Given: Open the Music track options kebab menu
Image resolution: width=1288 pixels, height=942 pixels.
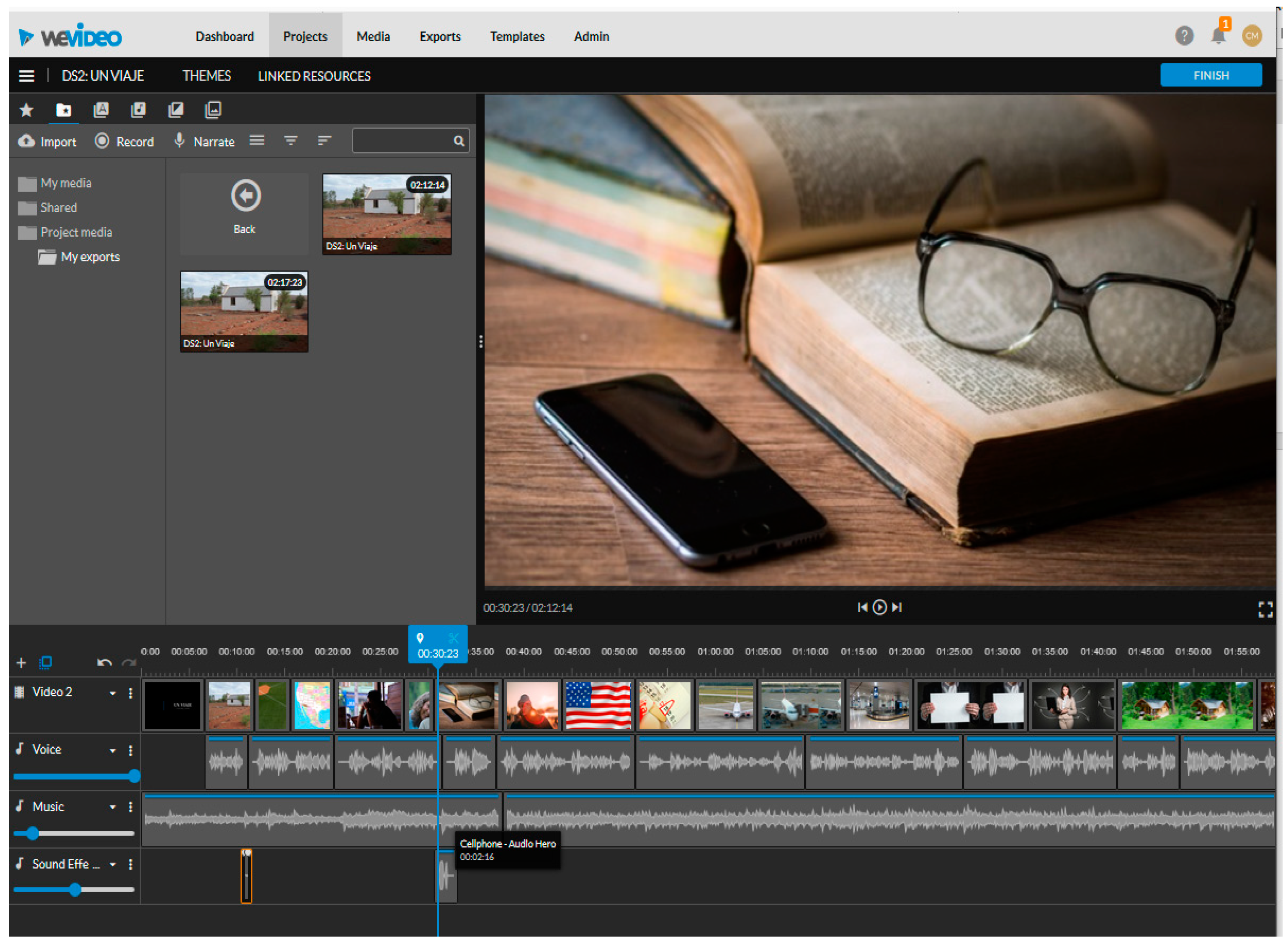Looking at the screenshot, I should point(131,808).
